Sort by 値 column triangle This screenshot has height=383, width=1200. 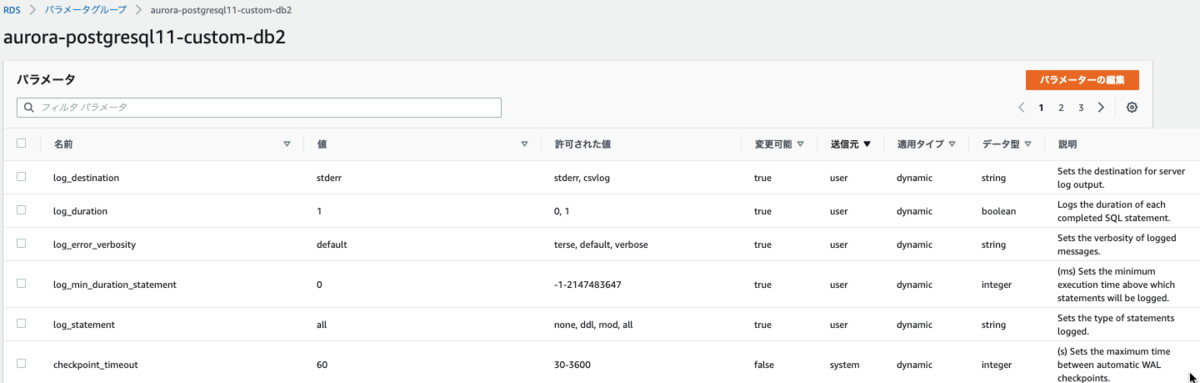tap(524, 144)
